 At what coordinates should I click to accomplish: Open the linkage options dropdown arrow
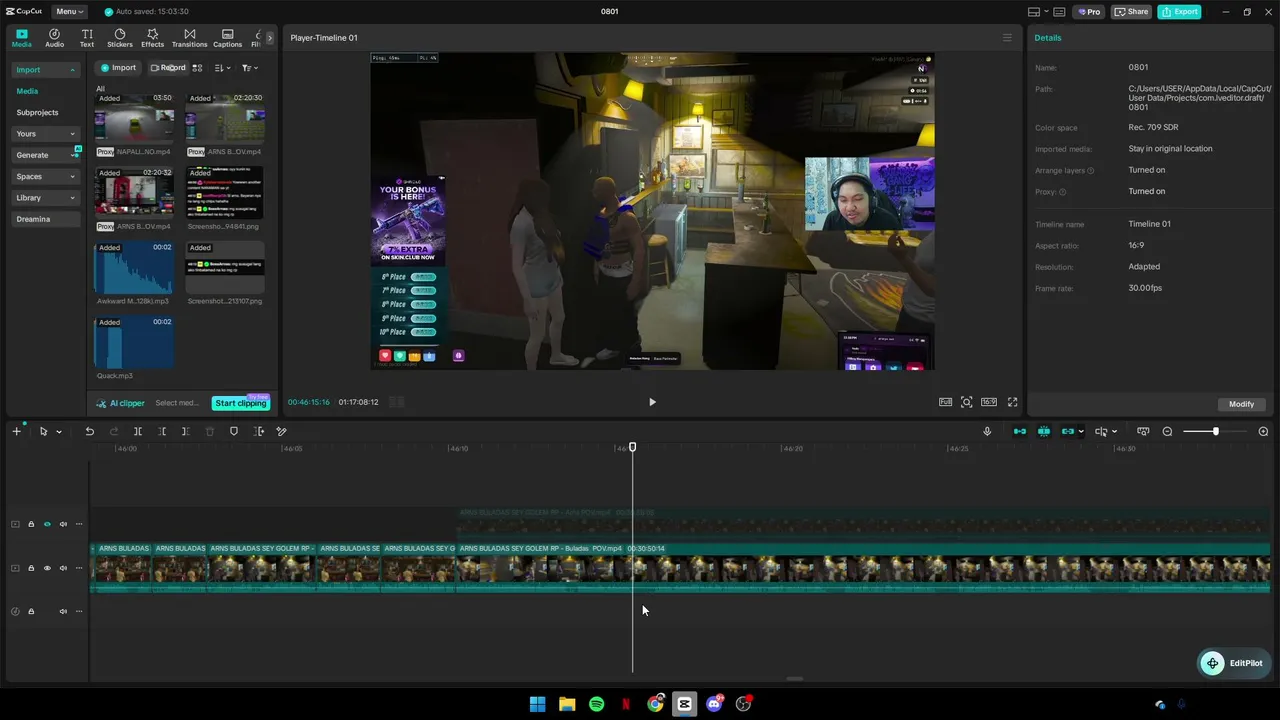1081,432
